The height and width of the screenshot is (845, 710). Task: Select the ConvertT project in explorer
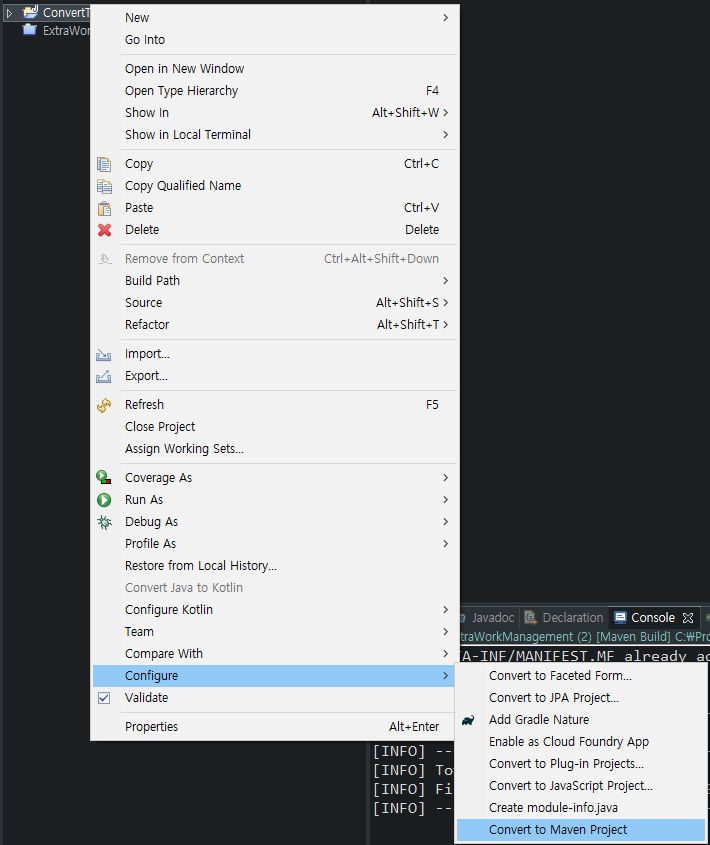pos(66,12)
